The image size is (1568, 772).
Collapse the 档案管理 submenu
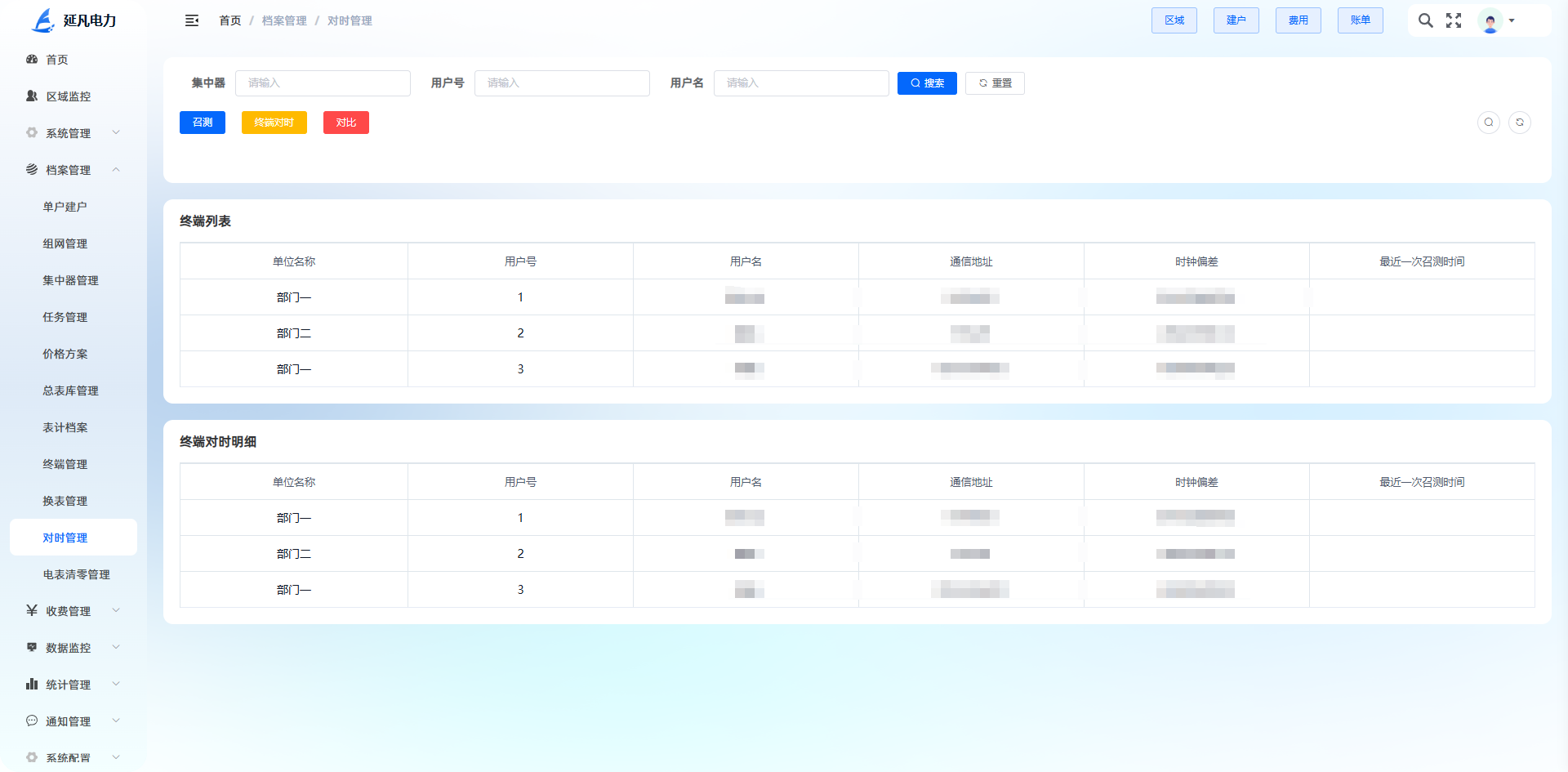point(73,170)
